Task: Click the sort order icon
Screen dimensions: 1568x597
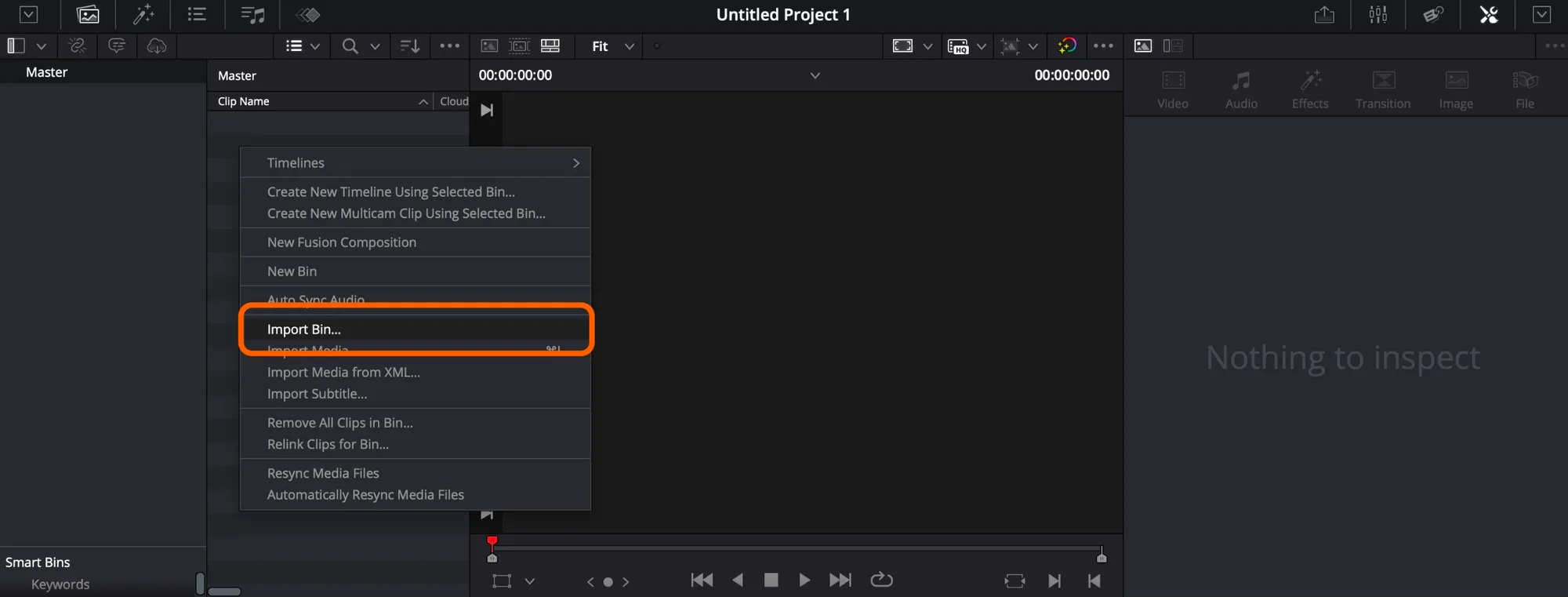Action: click(x=409, y=46)
